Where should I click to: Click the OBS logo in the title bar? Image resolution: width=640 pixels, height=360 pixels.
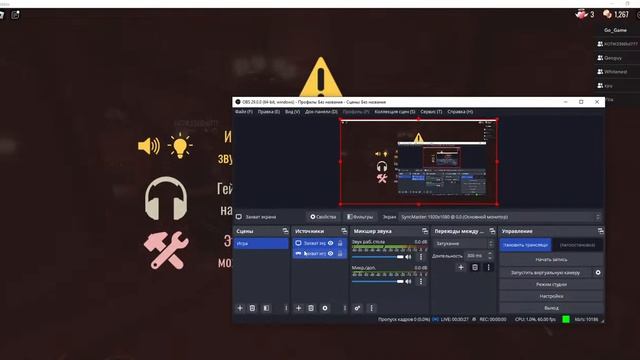[x=238, y=102]
